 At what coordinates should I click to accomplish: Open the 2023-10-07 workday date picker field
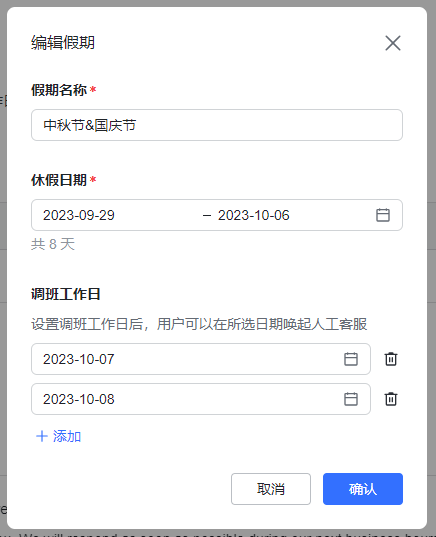coord(201,359)
